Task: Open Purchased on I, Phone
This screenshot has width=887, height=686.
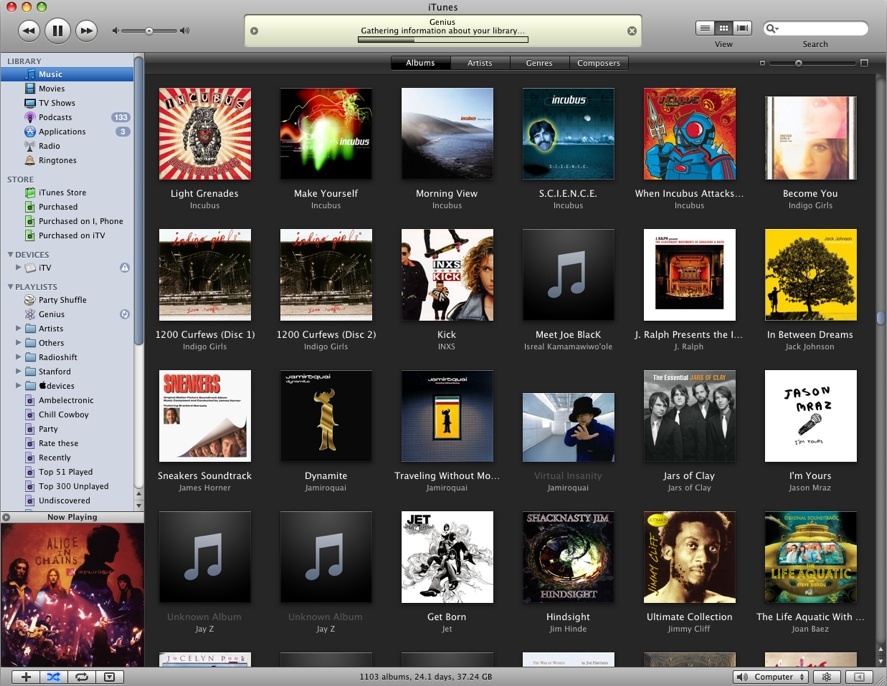Action: (67, 221)
